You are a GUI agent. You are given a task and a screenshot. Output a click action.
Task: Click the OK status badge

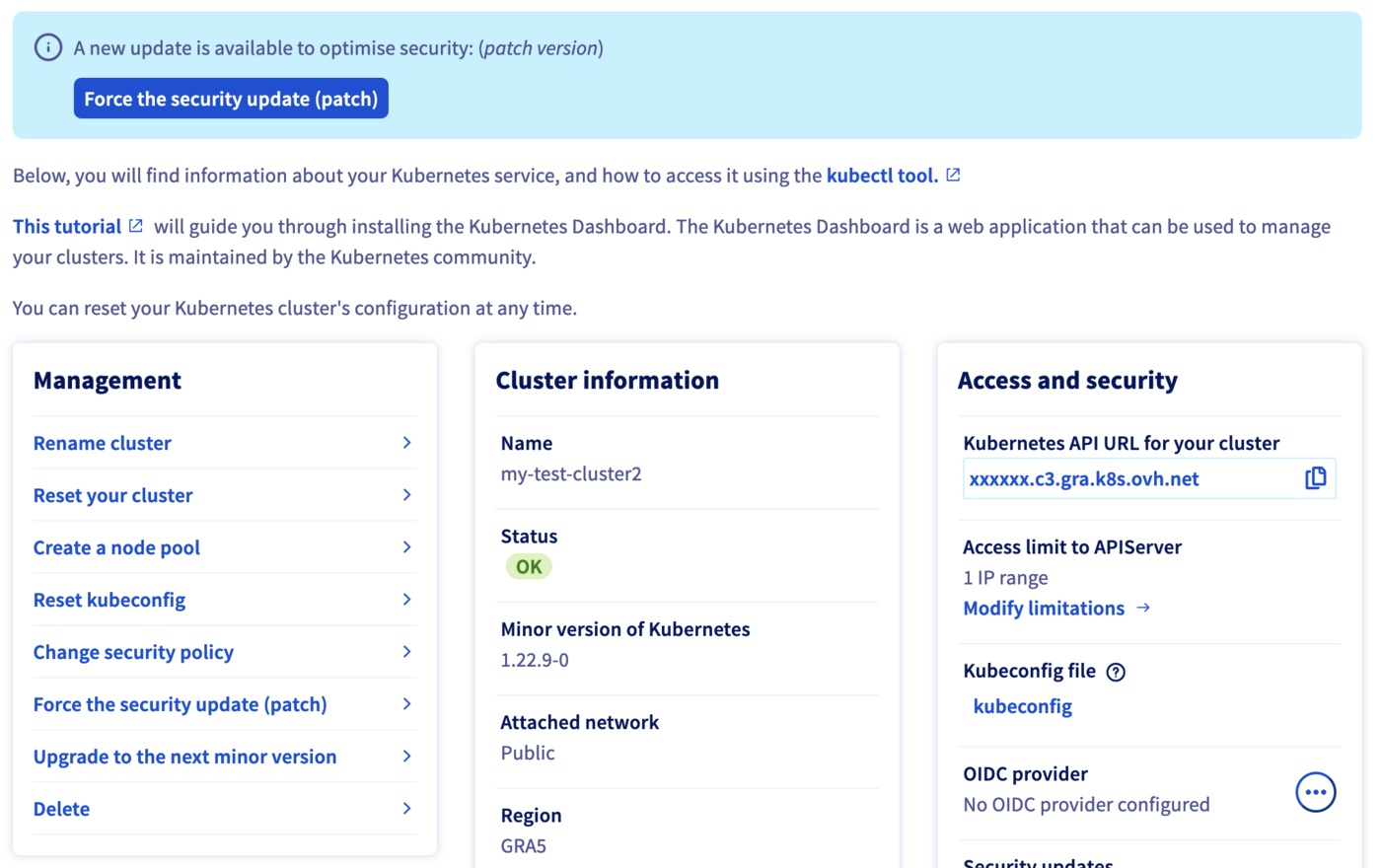(x=529, y=566)
